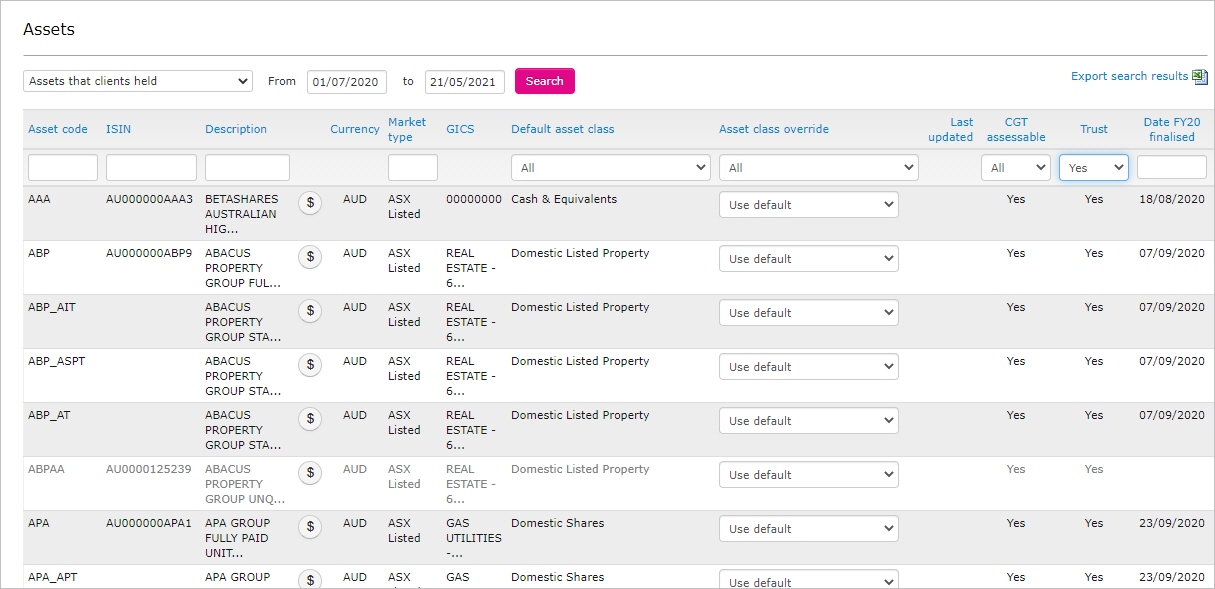Viewport: 1215px width, 589px height.
Task: Open the Trust filter dropdown showing Yes
Action: tap(1094, 167)
